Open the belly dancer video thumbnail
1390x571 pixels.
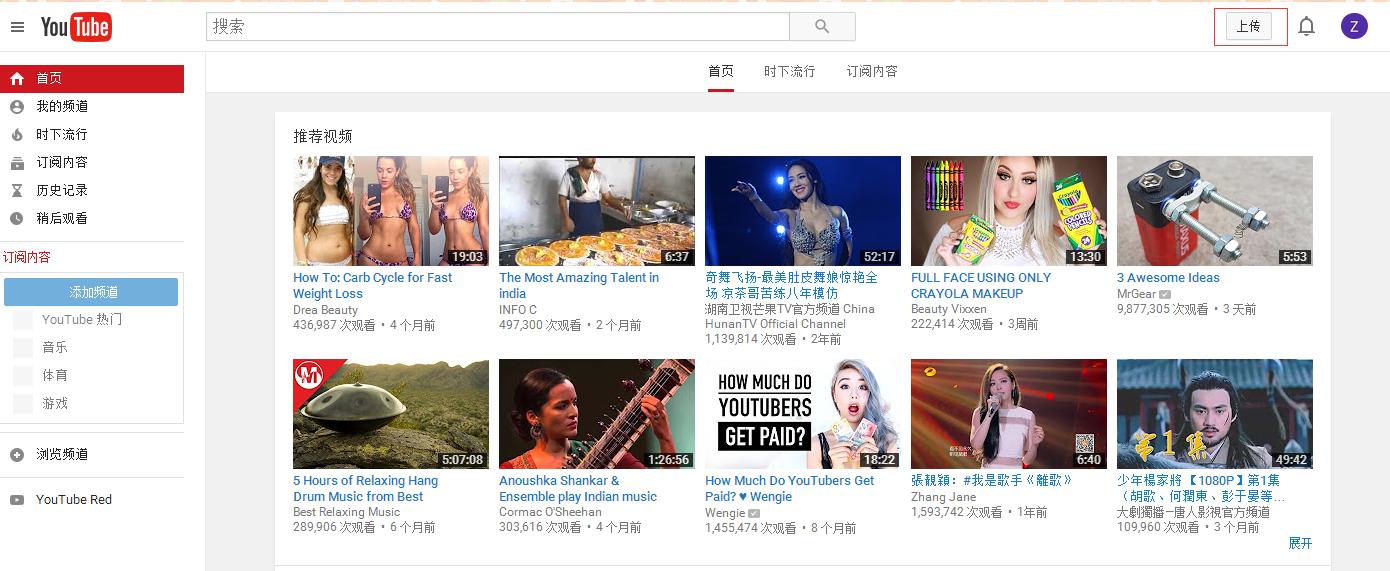[x=803, y=211]
